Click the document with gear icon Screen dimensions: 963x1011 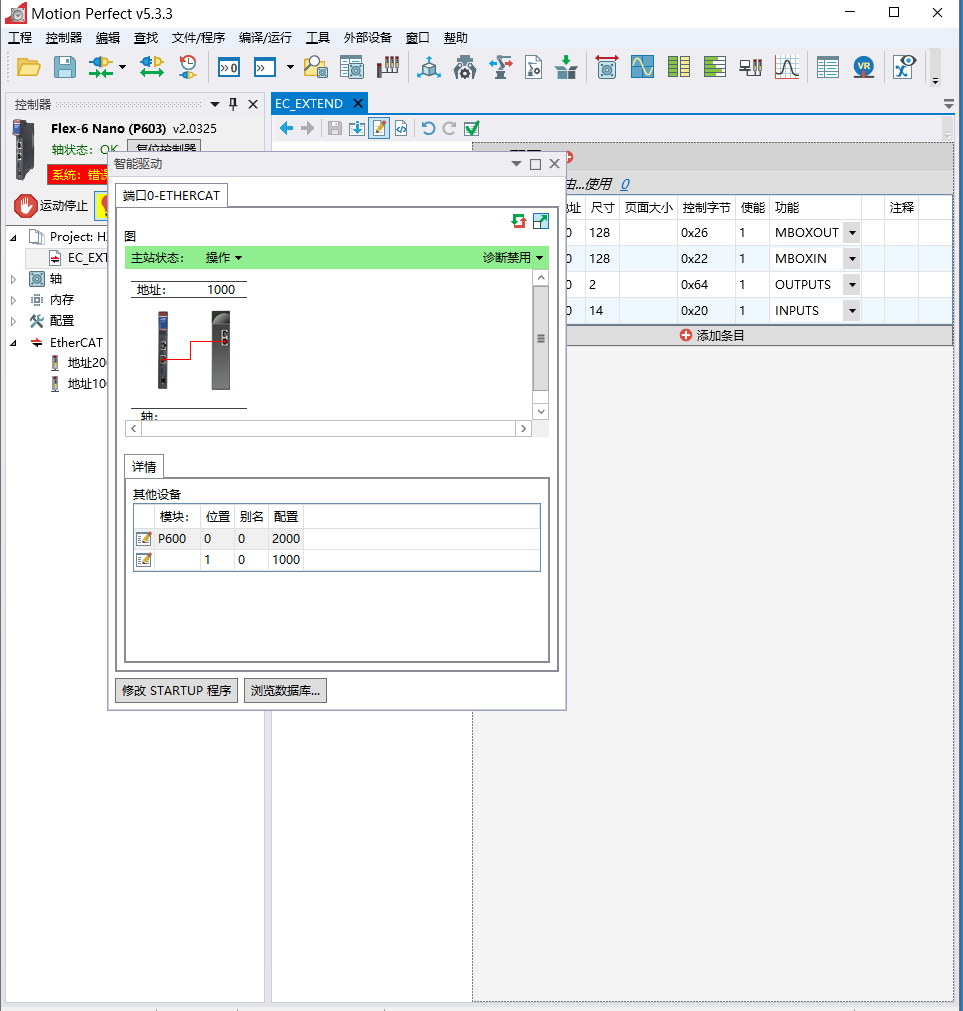(534, 67)
